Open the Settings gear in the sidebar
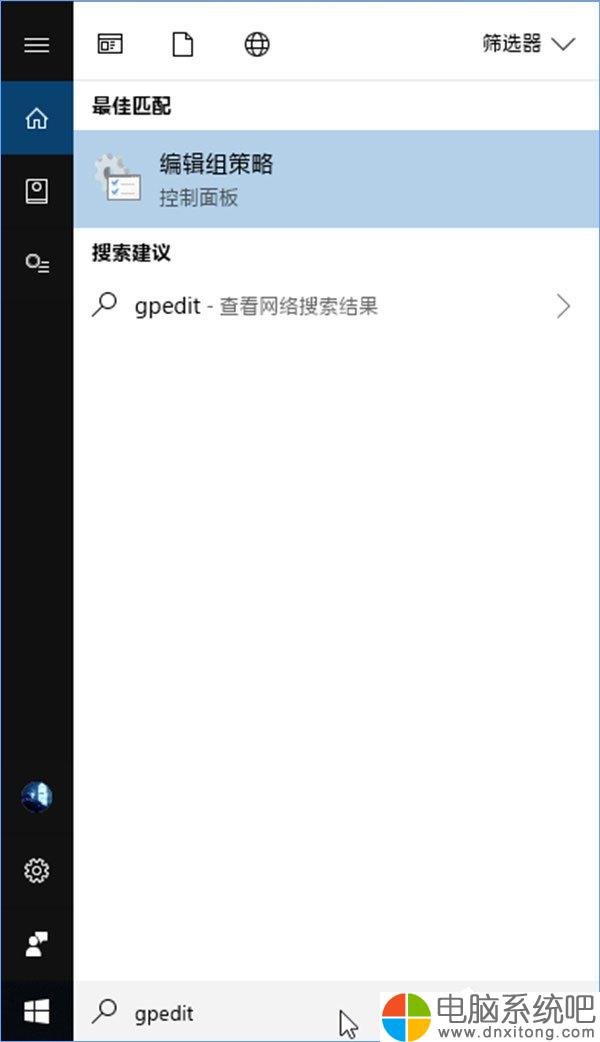This screenshot has width=600, height=1042. coord(37,870)
